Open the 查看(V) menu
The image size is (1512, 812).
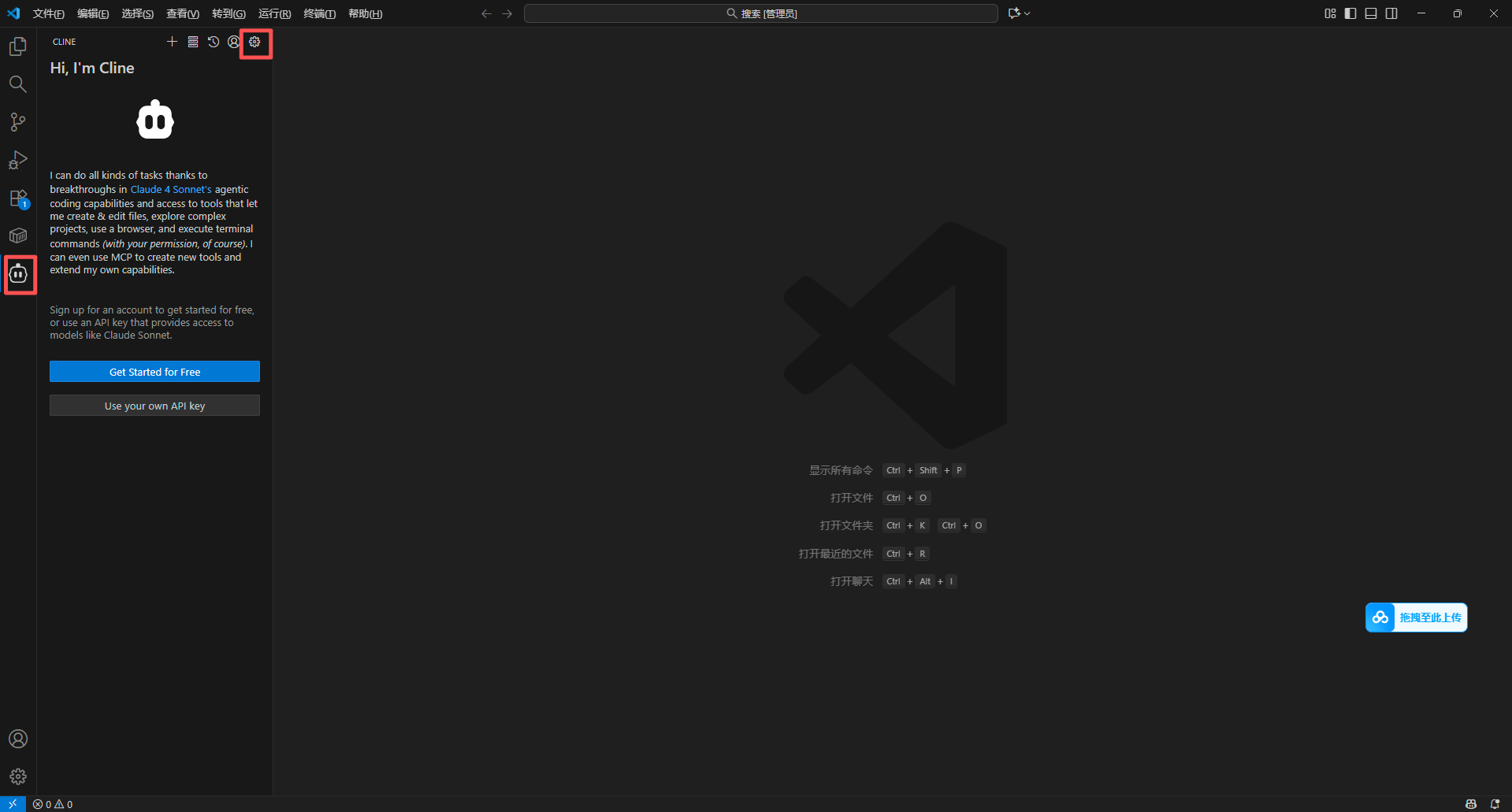[x=183, y=13]
